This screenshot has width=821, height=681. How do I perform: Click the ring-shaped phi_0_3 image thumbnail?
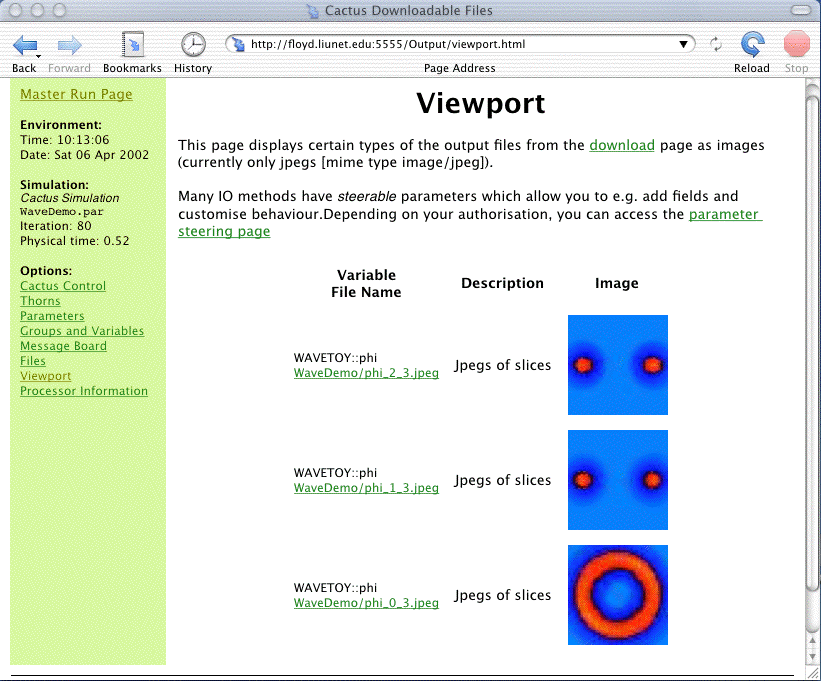pyautogui.click(x=617, y=595)
